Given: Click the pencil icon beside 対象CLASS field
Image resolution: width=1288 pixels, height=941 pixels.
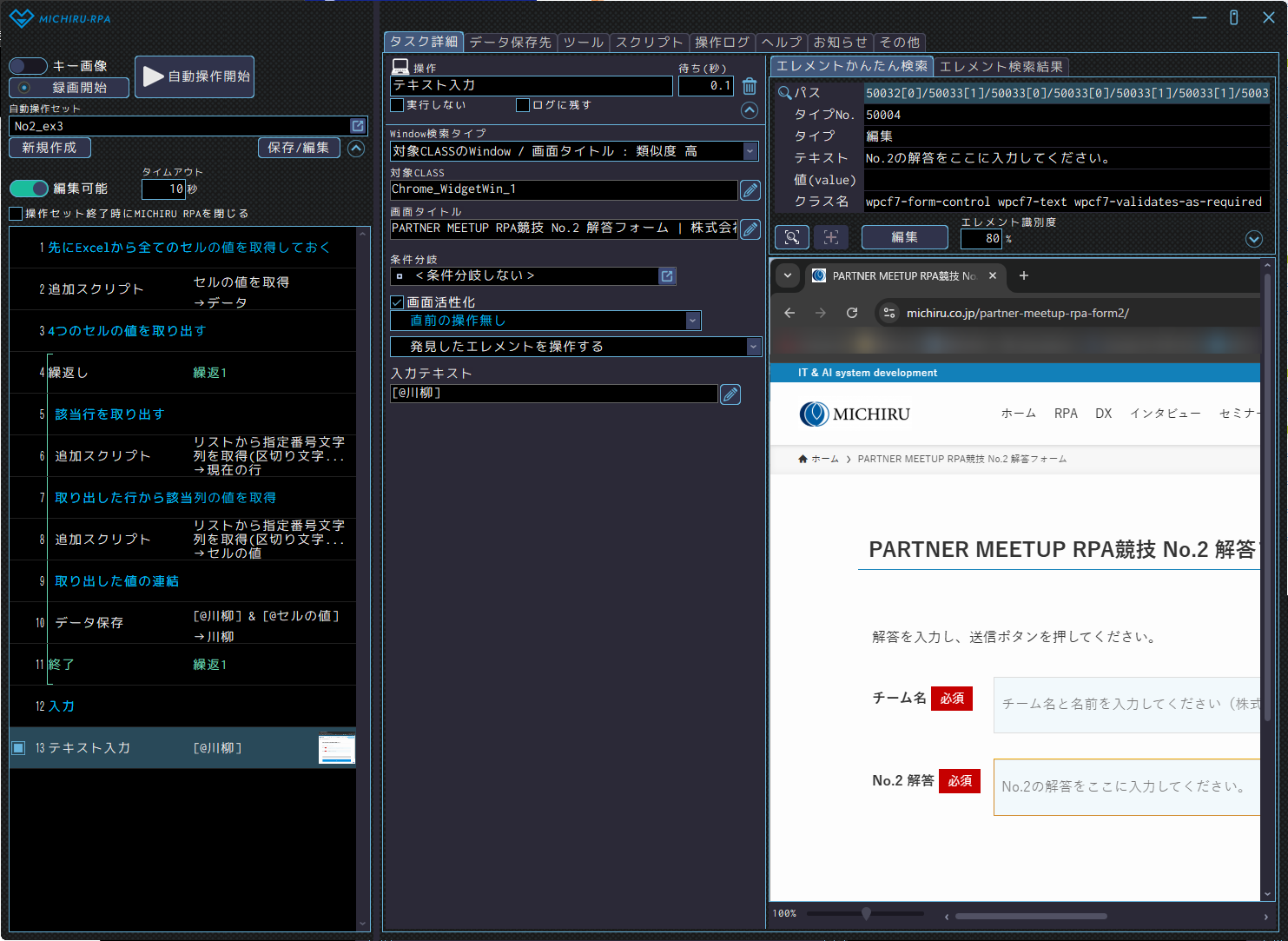Looking at the screenshot, I should [x=750, y=190].
